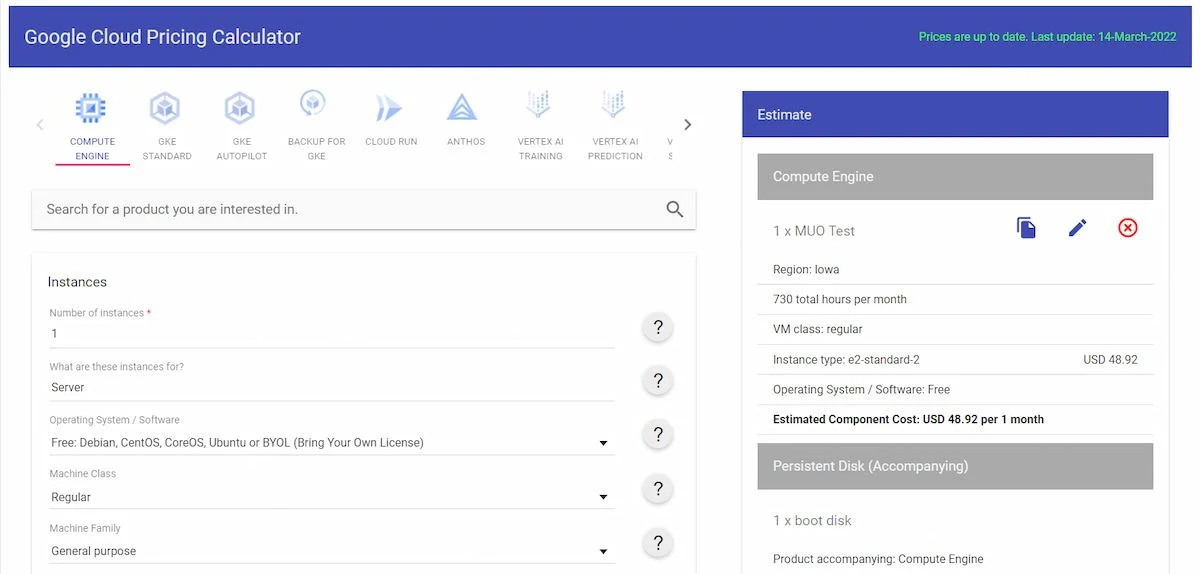Click the 'USD 48.92' instance price
This screenshot has height=574, width=1200.
pyautogui.click(x=1110, y=359)
